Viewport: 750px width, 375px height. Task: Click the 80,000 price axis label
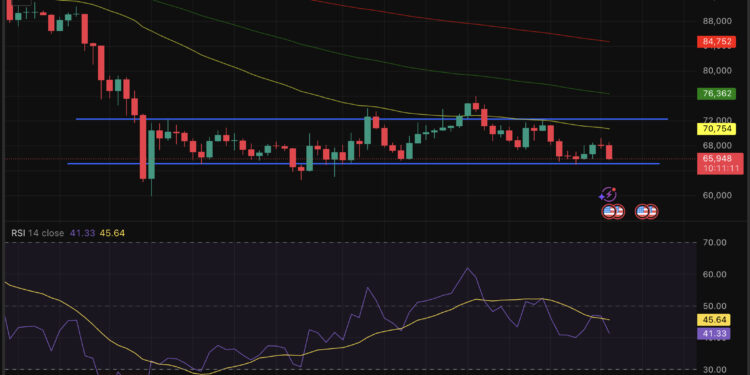pyautogui.click(x=717, y=71)
